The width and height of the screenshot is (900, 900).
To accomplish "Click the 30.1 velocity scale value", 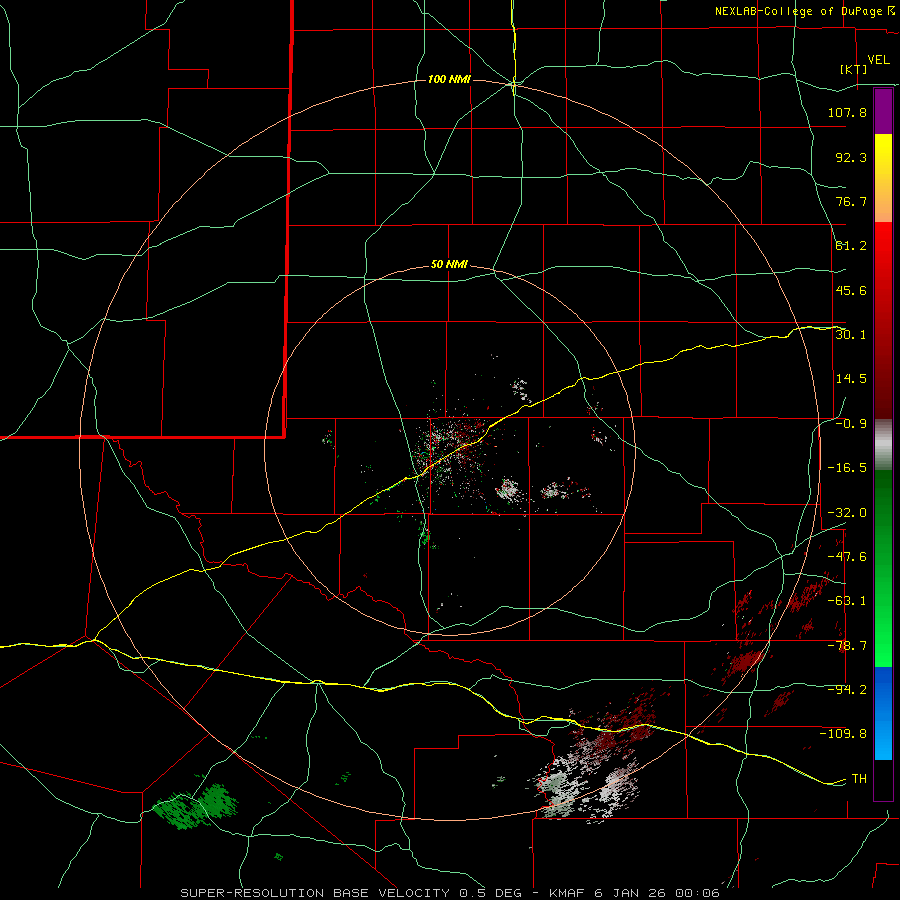I will click(851, 335).
